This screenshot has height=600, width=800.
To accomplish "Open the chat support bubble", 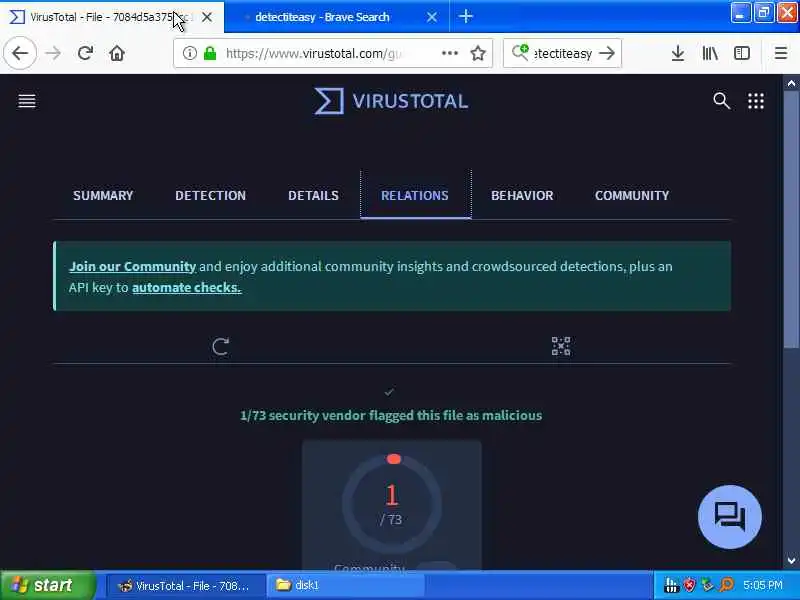I will pyautogui.click(x=730, y=516).
